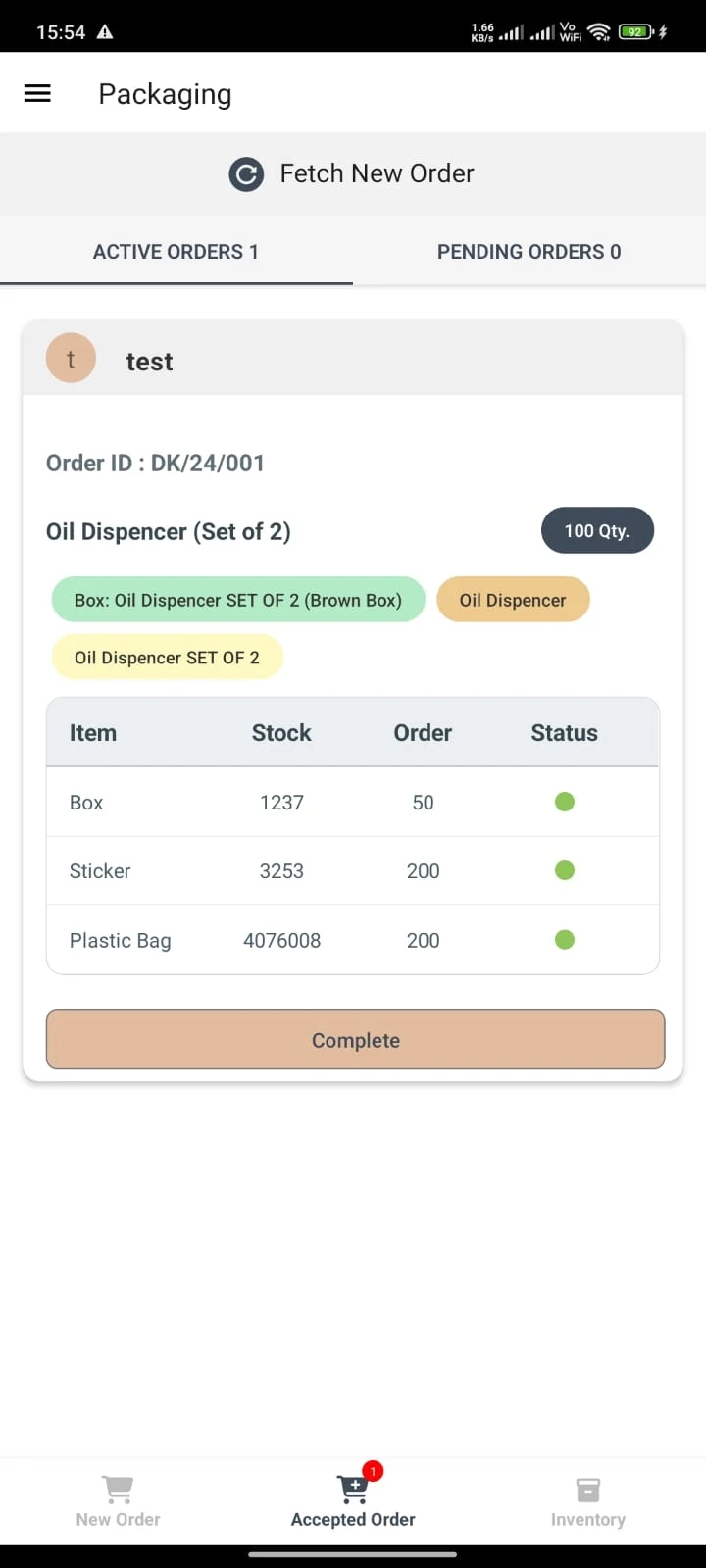Screen dimensions: 706x1568
Task: Select the green Brown Box tag
Action: [238, 600]
